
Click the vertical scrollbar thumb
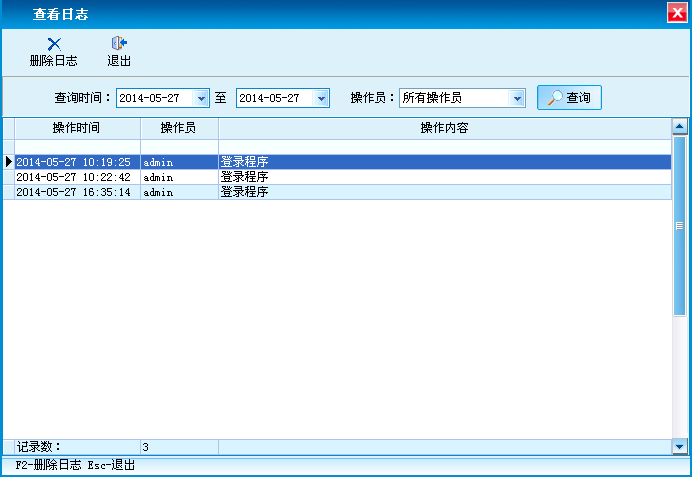pyautogui.click(x=680, y=226)
